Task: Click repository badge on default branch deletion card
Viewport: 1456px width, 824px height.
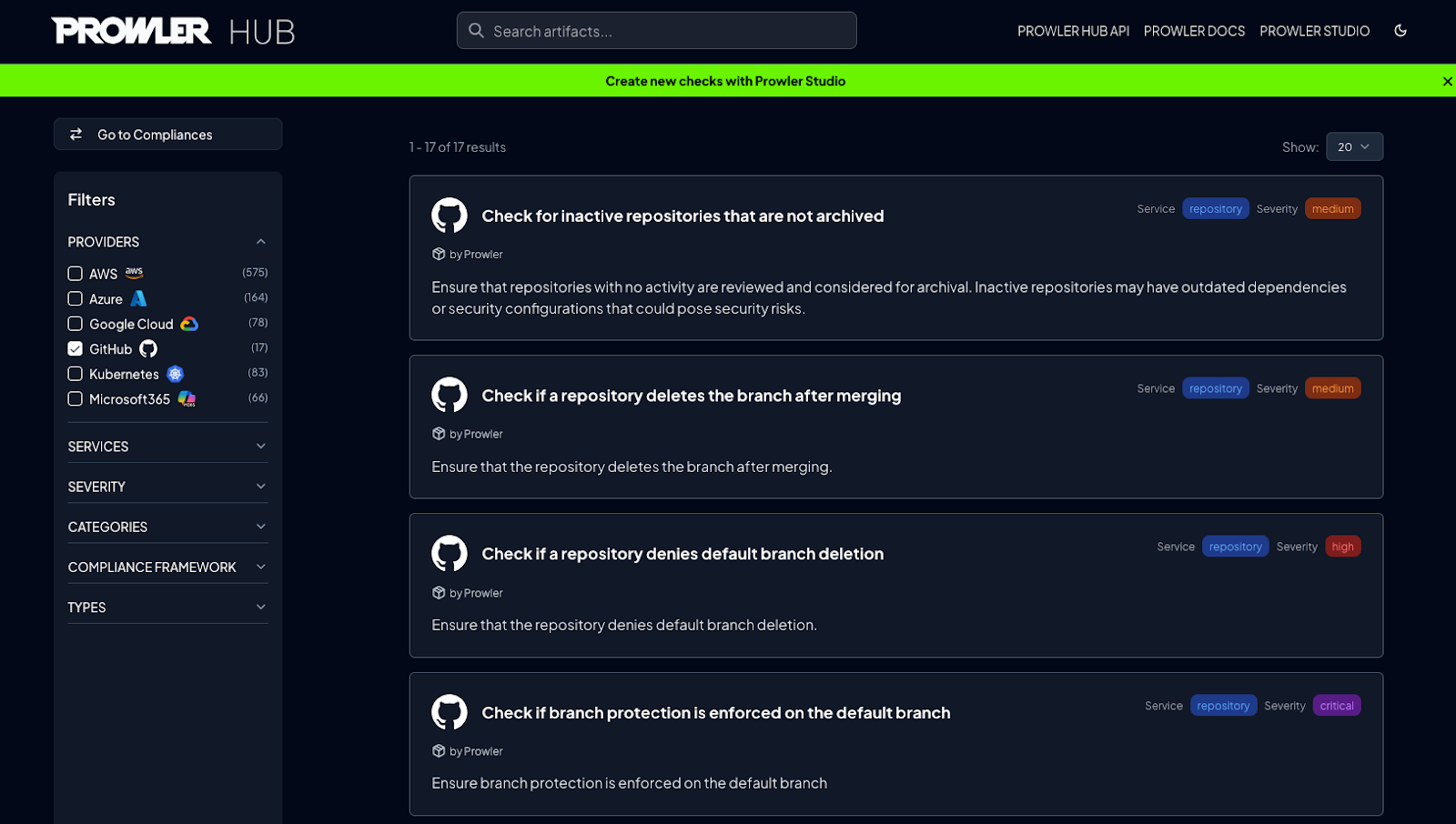Action: (x=1235, y=547)
